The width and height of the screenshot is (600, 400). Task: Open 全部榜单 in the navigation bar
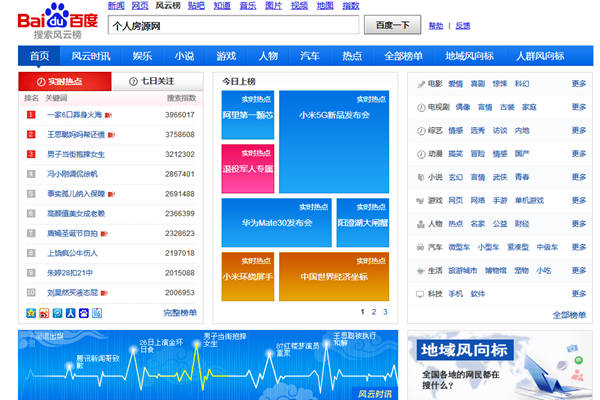404,56
